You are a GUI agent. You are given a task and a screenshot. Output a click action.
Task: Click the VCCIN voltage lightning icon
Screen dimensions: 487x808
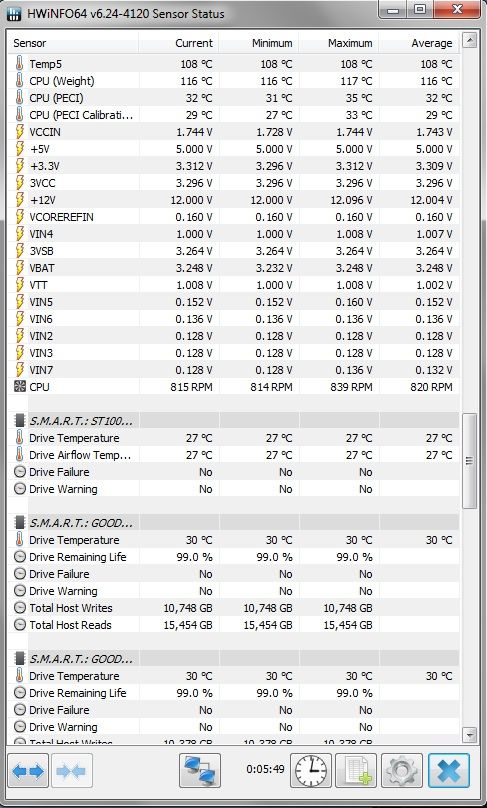point(20,132)
